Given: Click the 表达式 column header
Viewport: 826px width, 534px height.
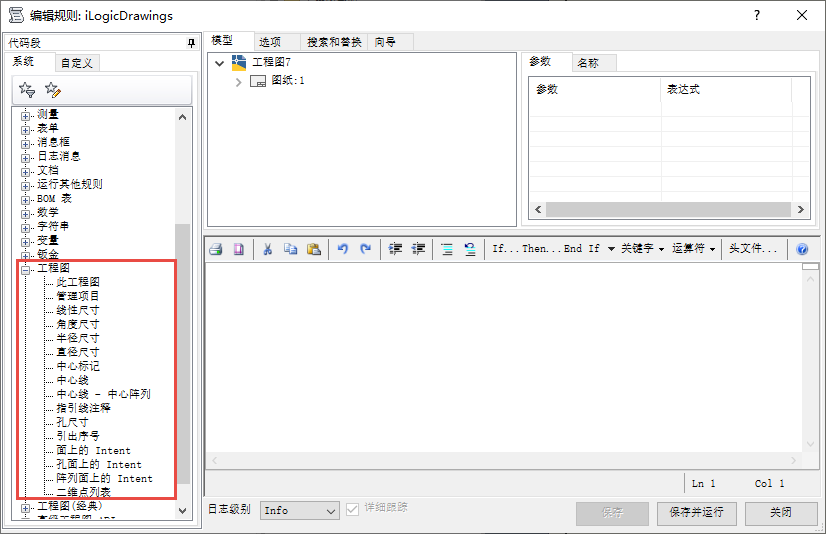Looking at the screenshot, I should (725, 90).
